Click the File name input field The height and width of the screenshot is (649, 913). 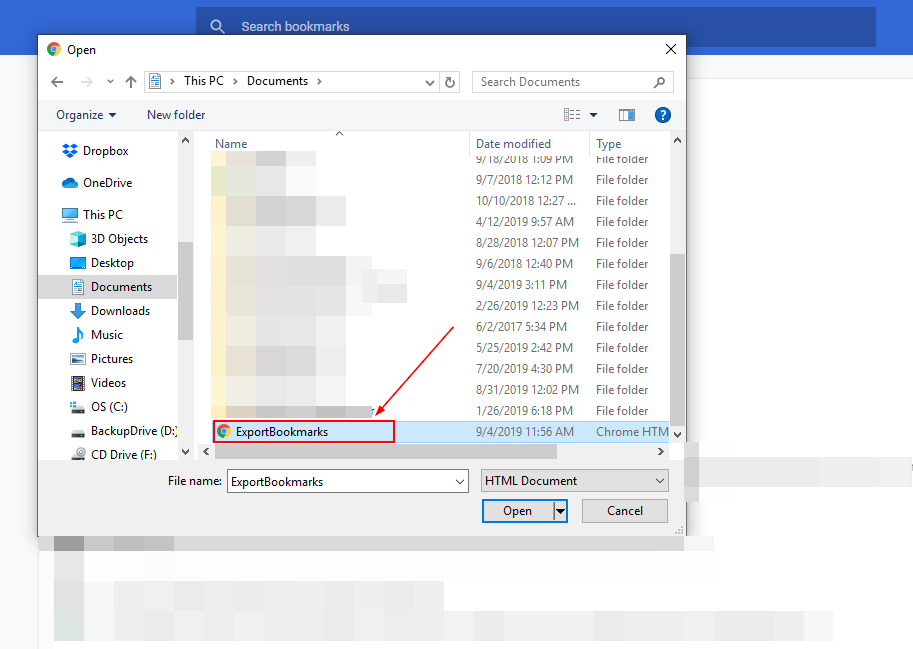click(348, 481)
